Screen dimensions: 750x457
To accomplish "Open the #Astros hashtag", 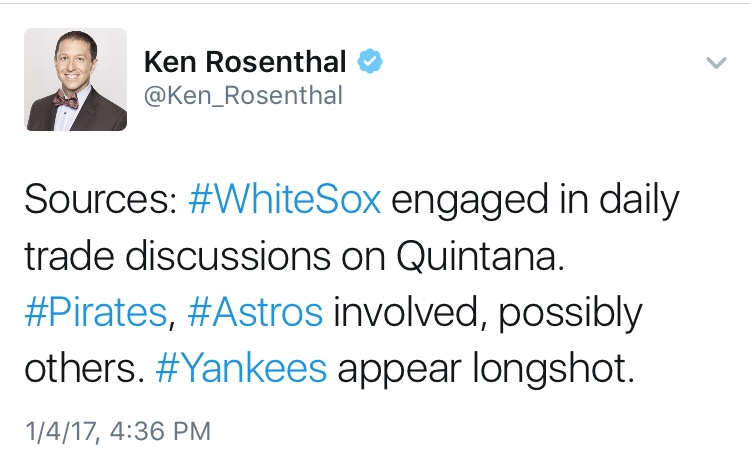I will tap(255, 312).
